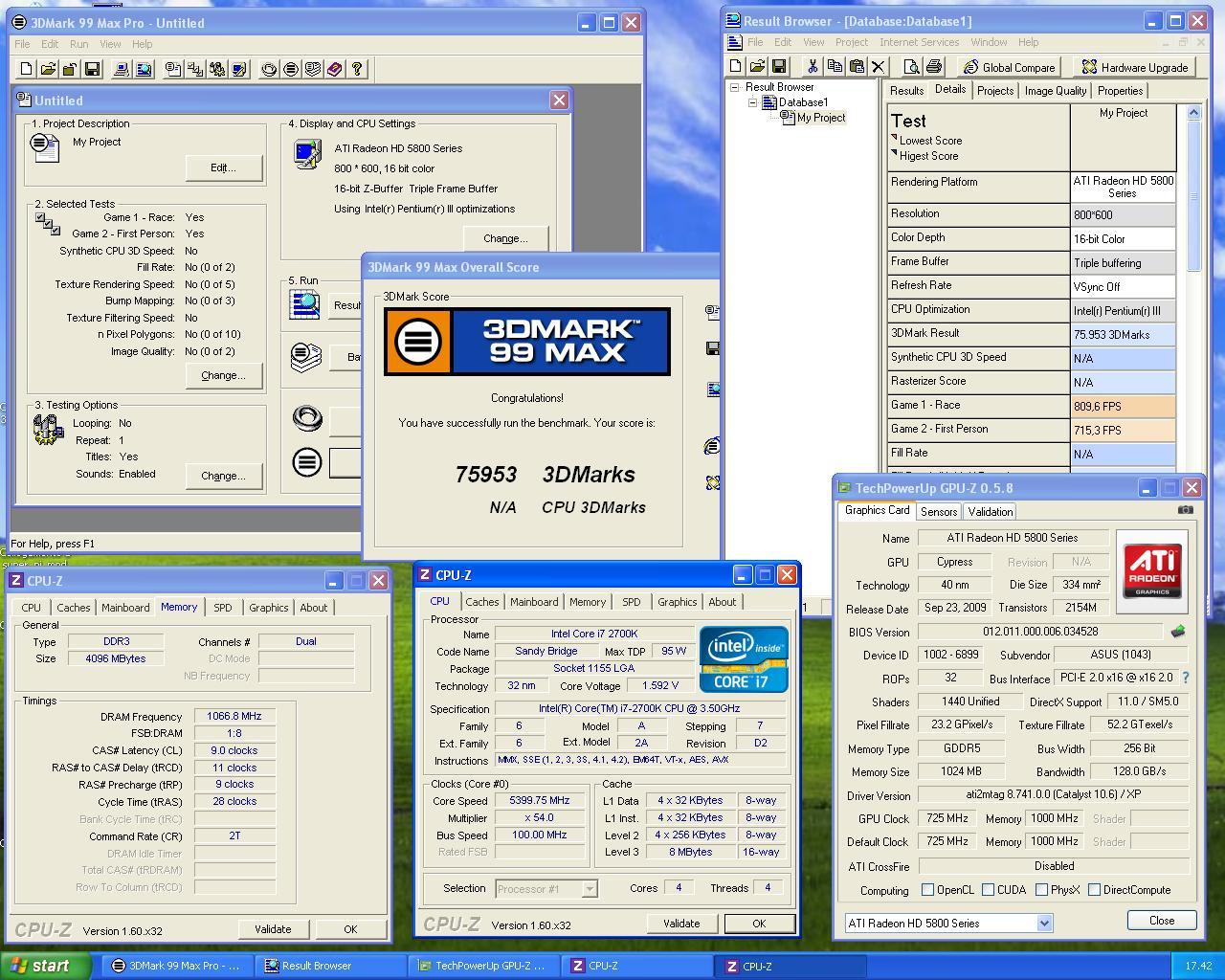Open the File menu in 3DMark 99 Max

click(x=22, y=44)
